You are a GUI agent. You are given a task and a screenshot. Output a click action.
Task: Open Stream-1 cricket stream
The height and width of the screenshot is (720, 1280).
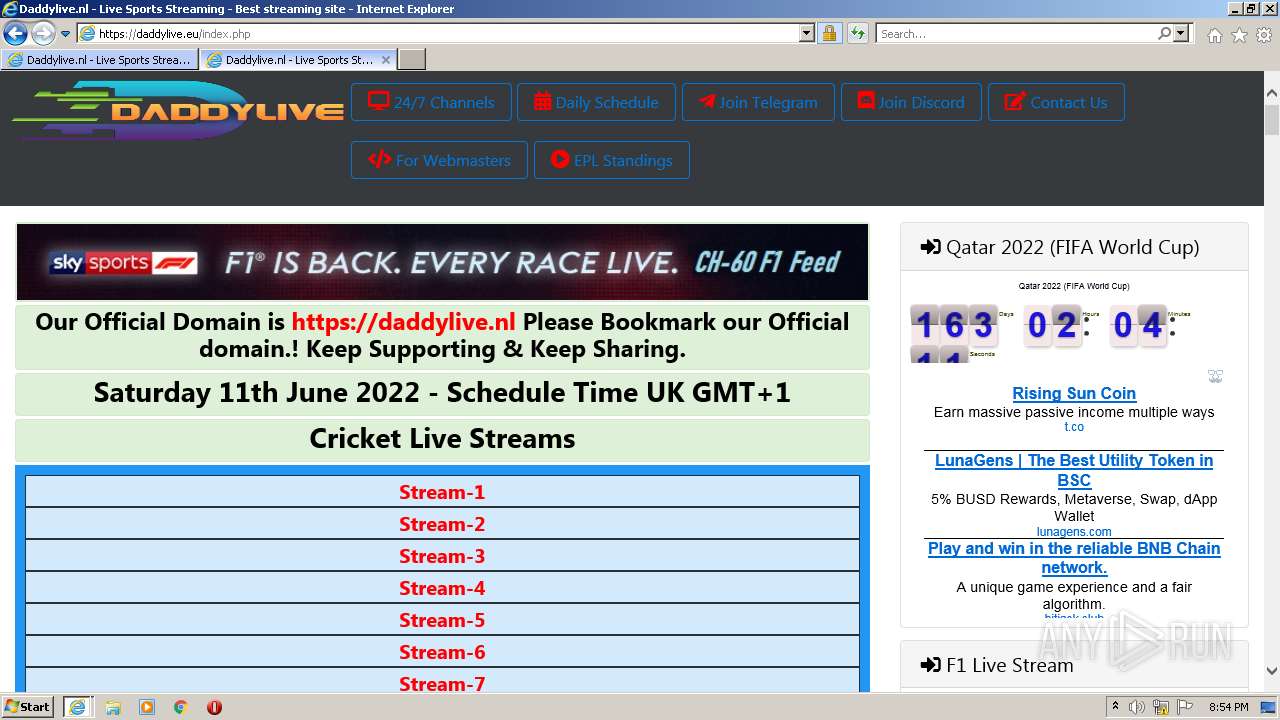pyautogui.click(x=442, y=492)
